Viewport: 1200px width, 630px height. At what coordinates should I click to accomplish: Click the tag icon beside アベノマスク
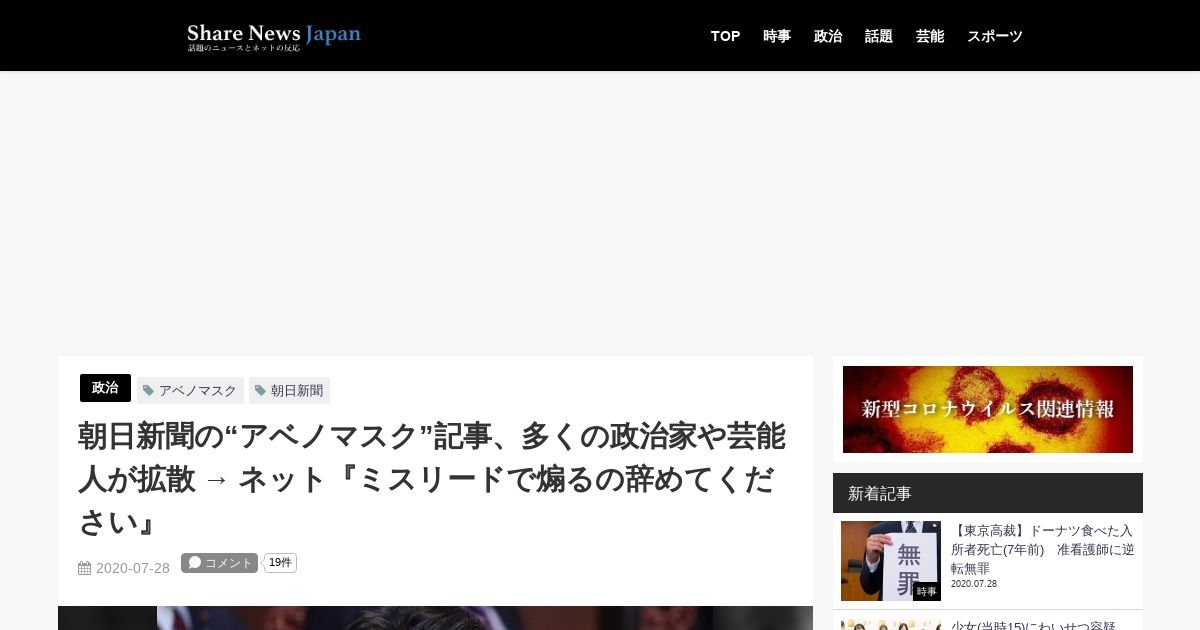pyautogui.click(x=149, y=391)
